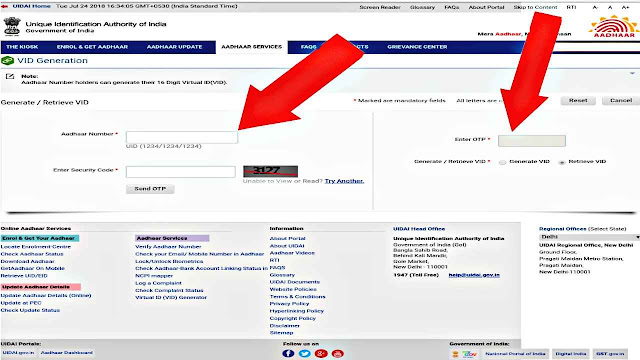Click the A- decrease font size control
The width and height of the screenshot is (640, 360).
[x=595, y=7]
